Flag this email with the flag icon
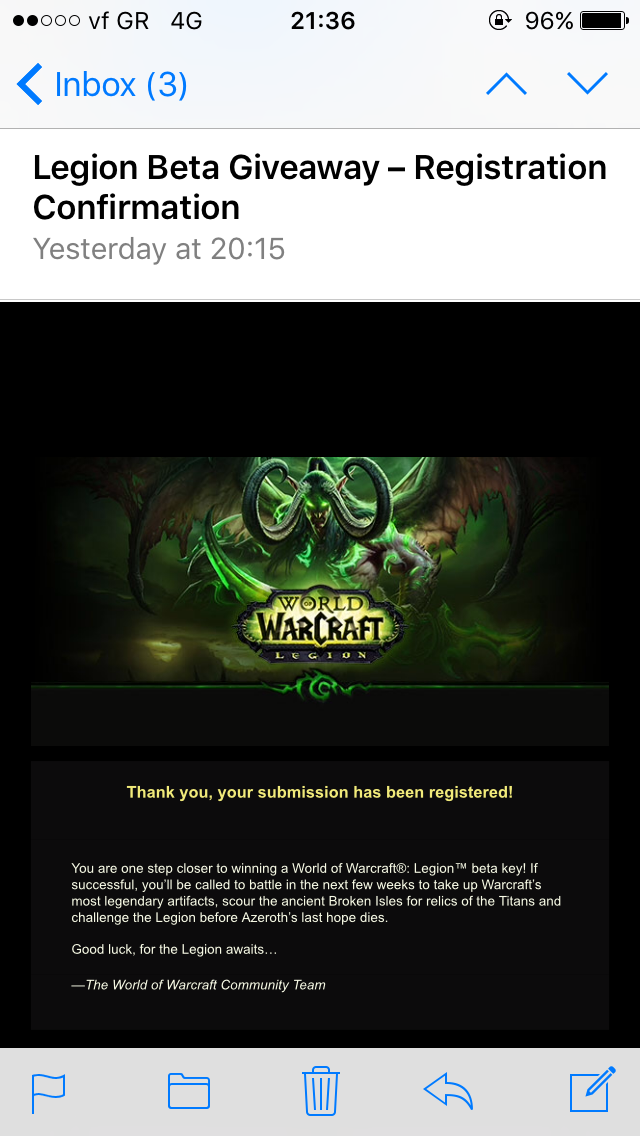The height and width of the screenshot is (1136, 640). (x=49, y=1093)
